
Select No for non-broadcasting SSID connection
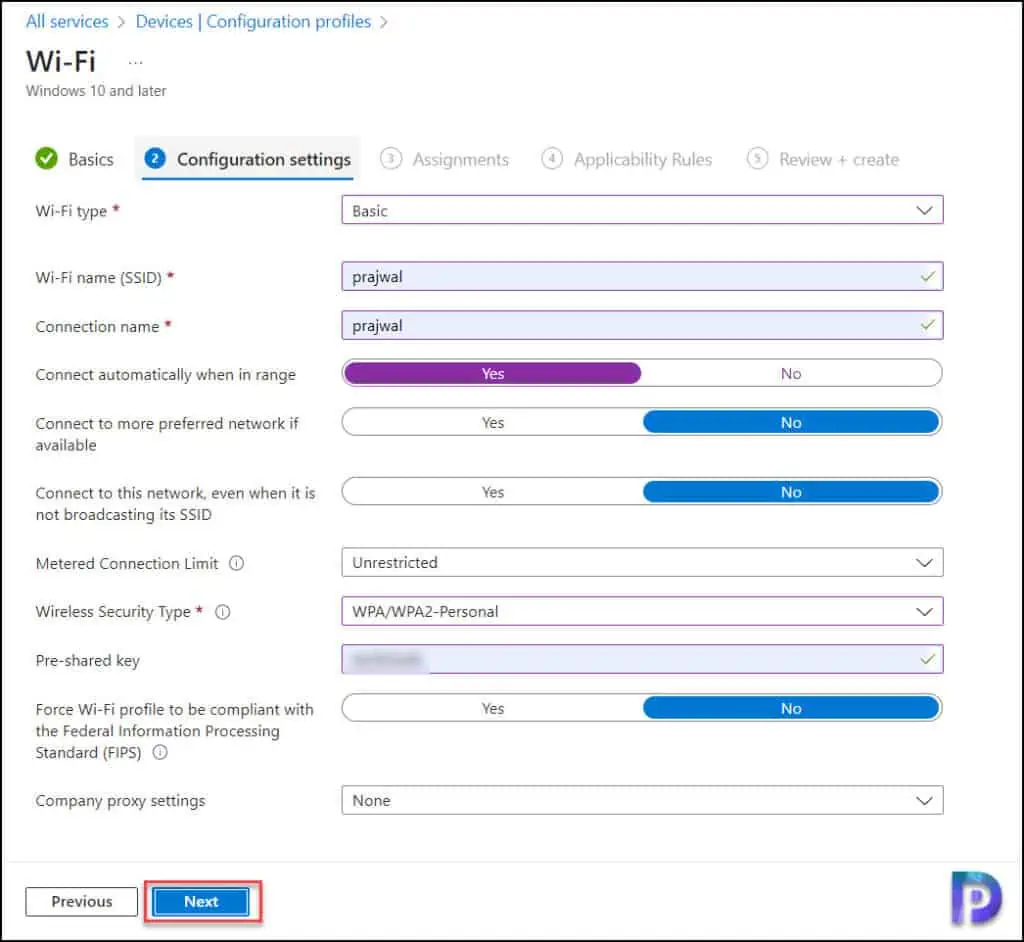pos(791,492)
